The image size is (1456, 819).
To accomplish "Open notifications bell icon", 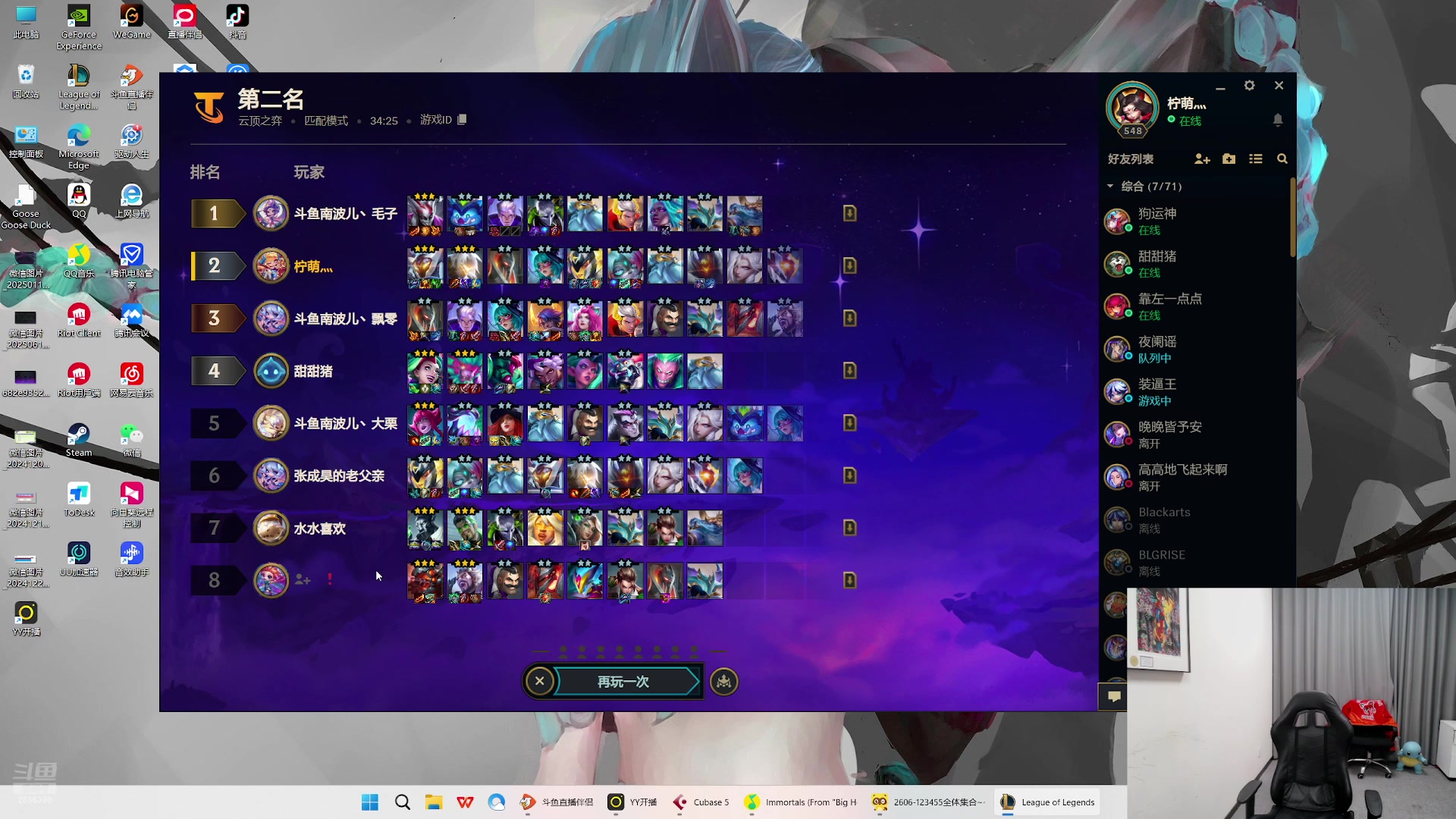I will (1278, 120).
